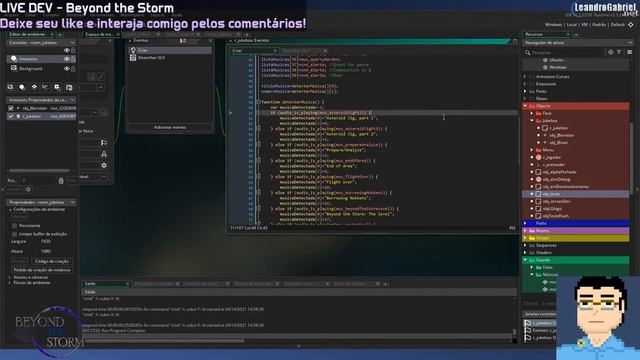640x360 pixels.
Task: Click the Local target link at top right
Action: tap(571, 24)
